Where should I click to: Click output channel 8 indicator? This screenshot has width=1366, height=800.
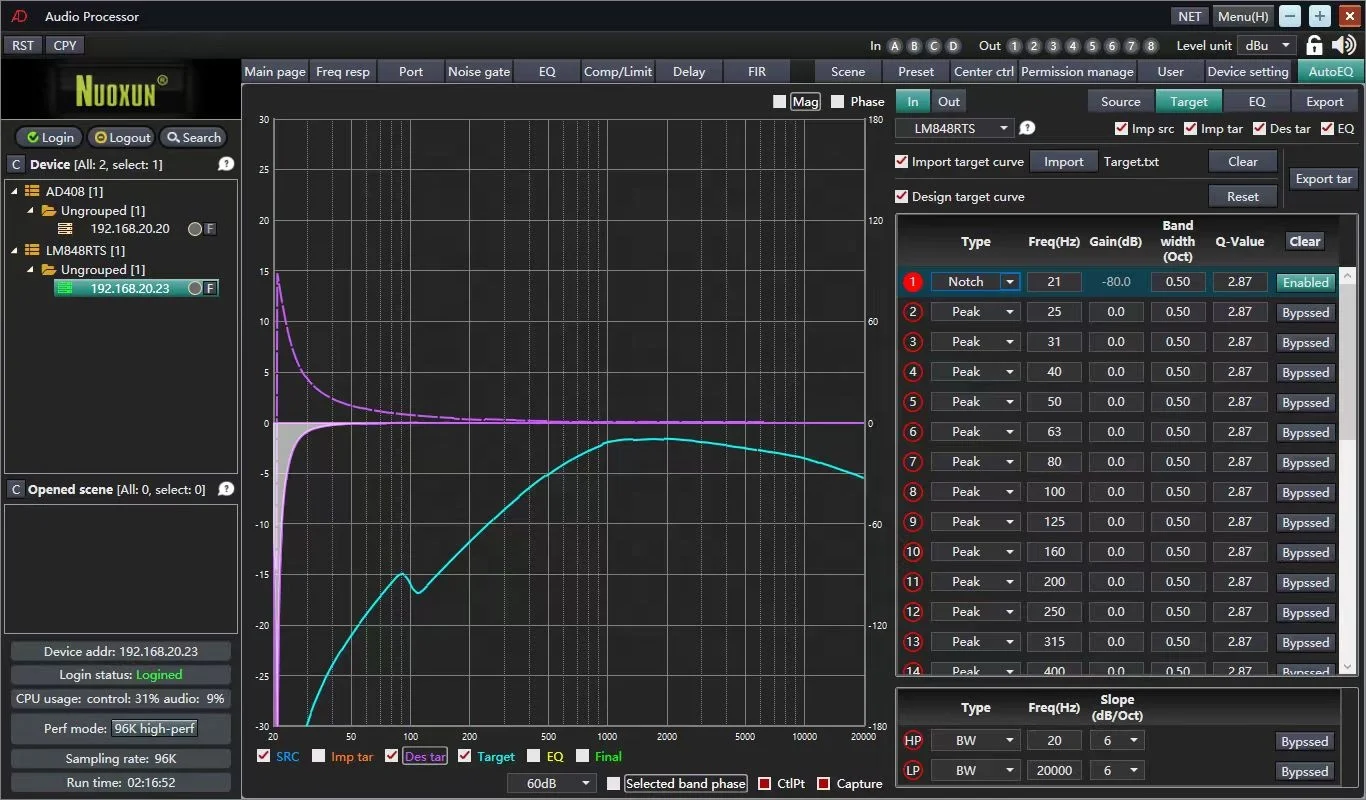coord(1151,46)
